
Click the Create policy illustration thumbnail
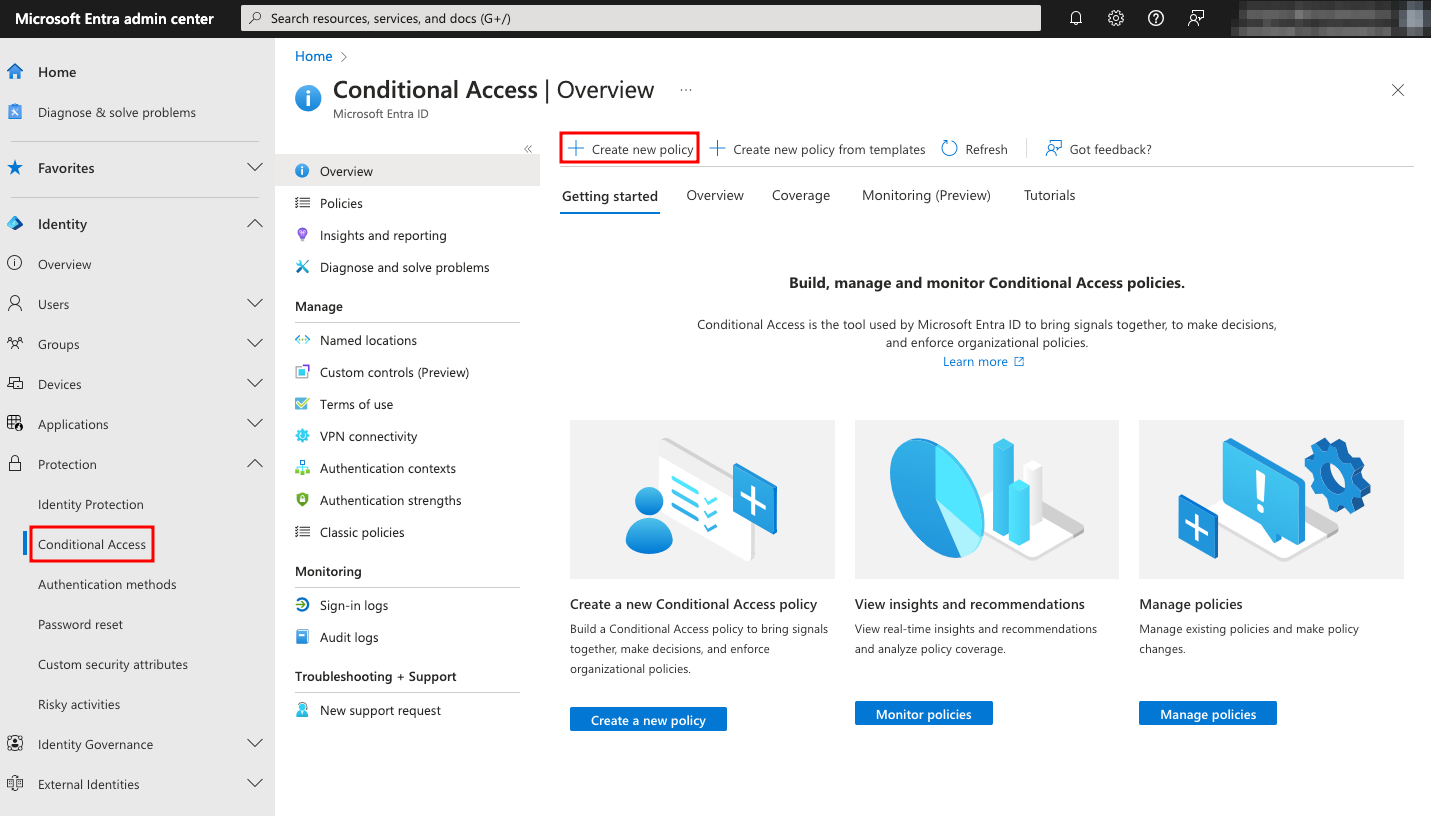[x=702, y=499]
